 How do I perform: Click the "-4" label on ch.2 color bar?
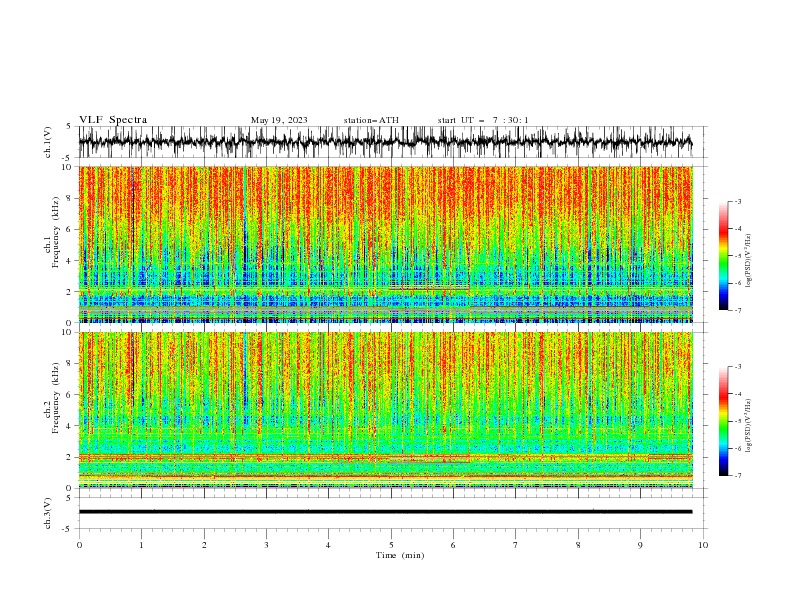click(738, 394)
